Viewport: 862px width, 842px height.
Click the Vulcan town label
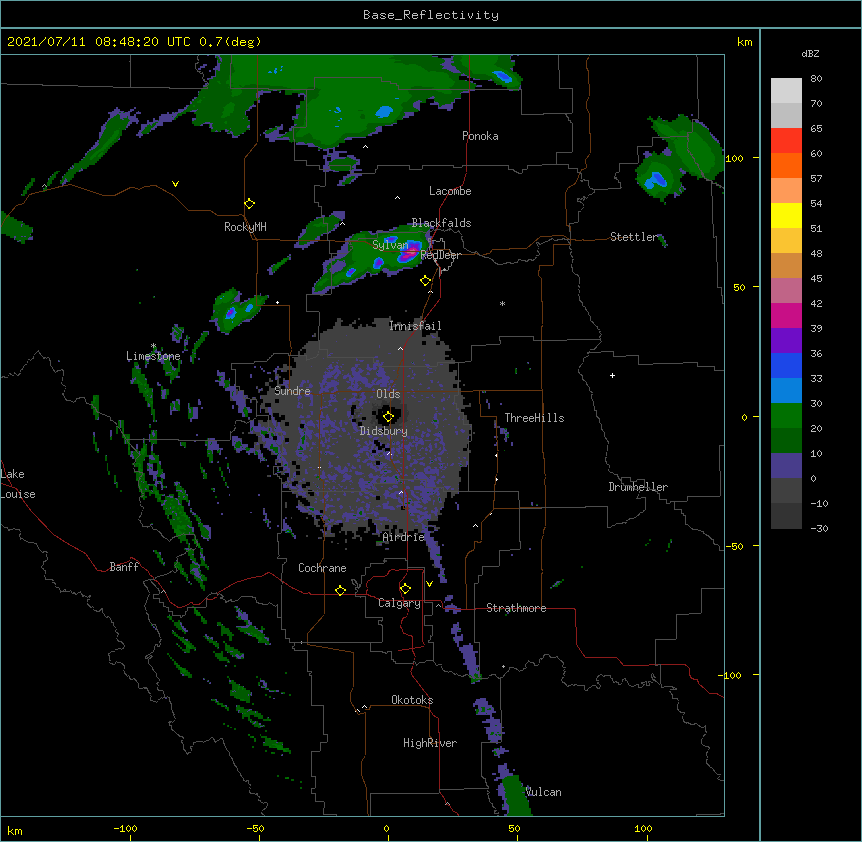coord(544,792)
